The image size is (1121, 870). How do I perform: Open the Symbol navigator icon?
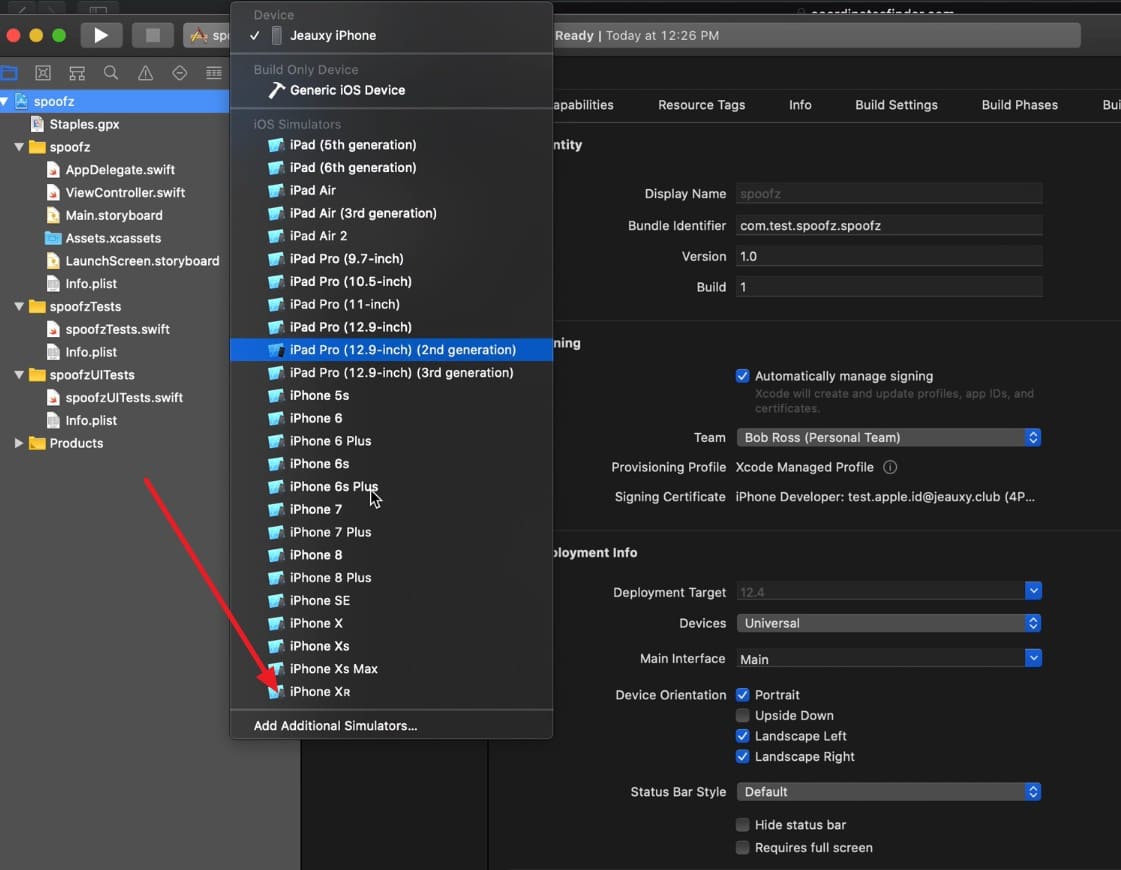[x=77, y=73]
